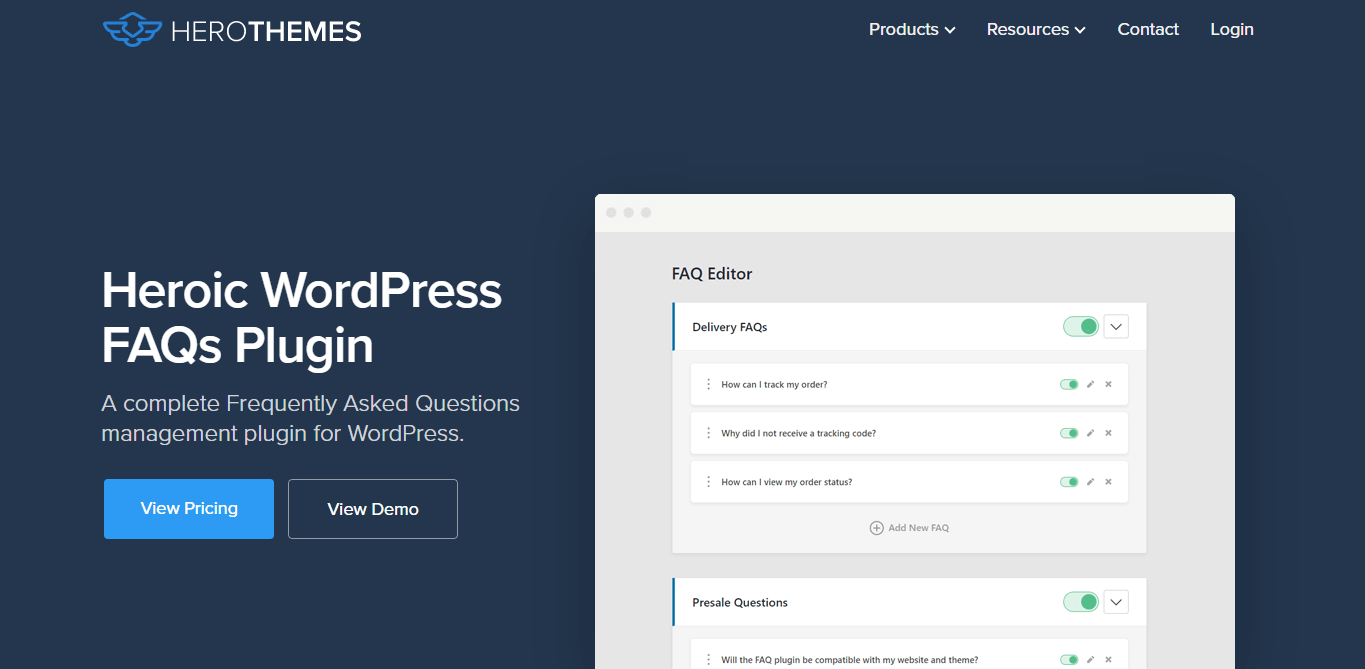Click the Products dropdown arrow

pyautogui.click(x=950, y=31)
